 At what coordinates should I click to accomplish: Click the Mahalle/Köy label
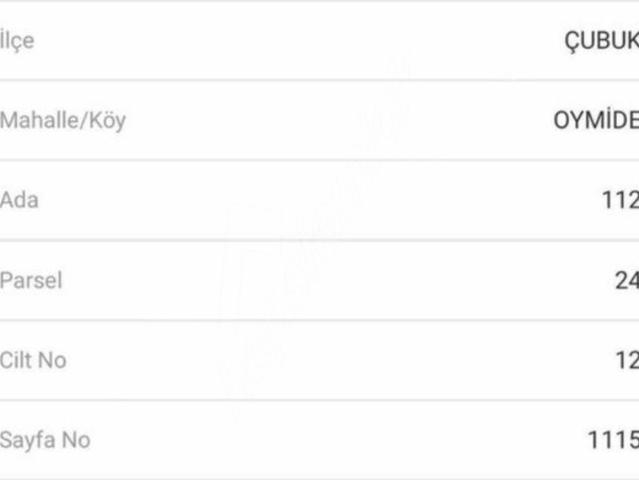(63, 120)
